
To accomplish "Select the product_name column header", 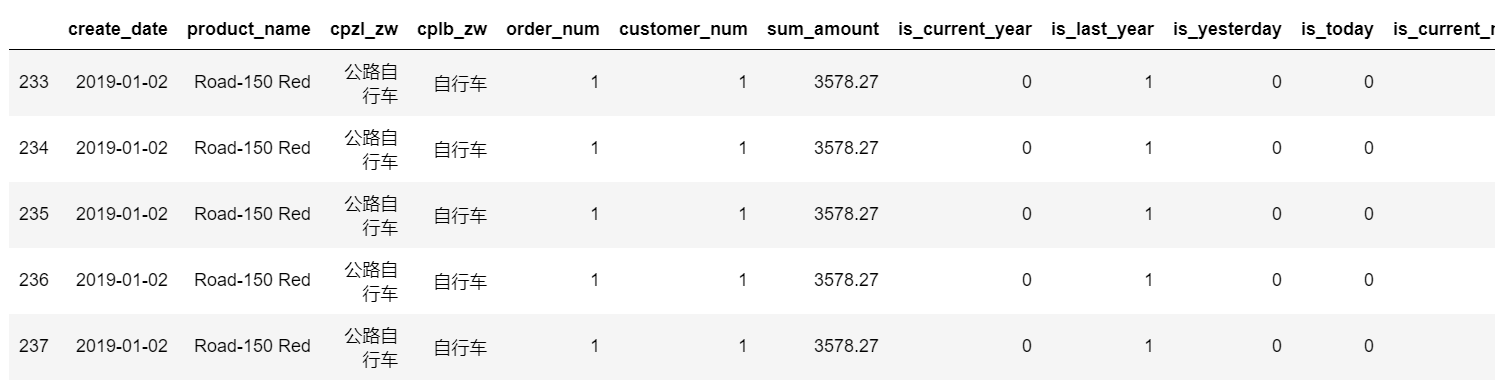I will pos(249,29).
